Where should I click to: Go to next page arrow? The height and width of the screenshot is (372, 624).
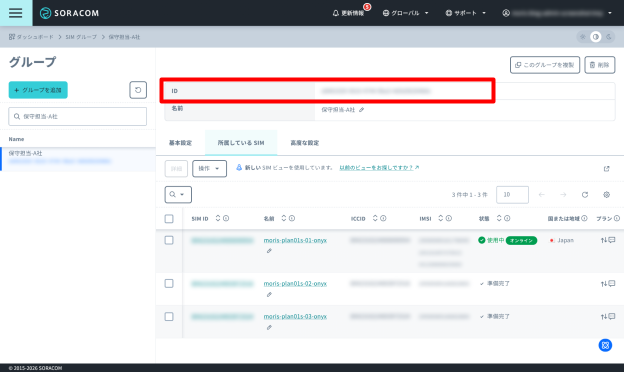[x=563, y=195]
